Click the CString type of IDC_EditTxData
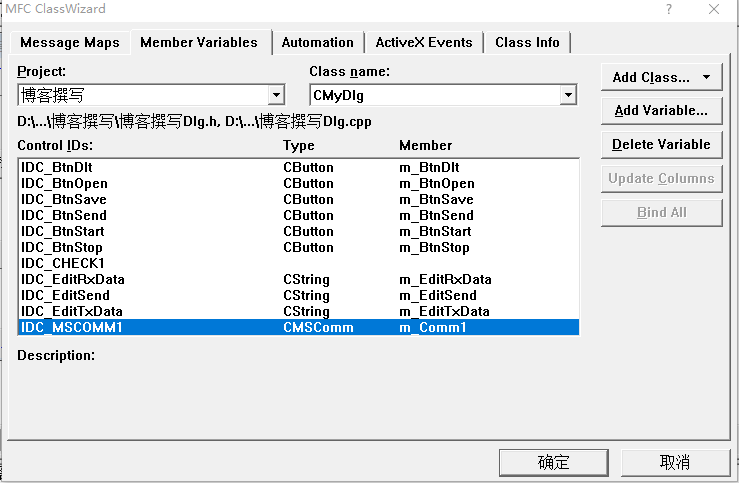739x483 pixels. [306, 311]
